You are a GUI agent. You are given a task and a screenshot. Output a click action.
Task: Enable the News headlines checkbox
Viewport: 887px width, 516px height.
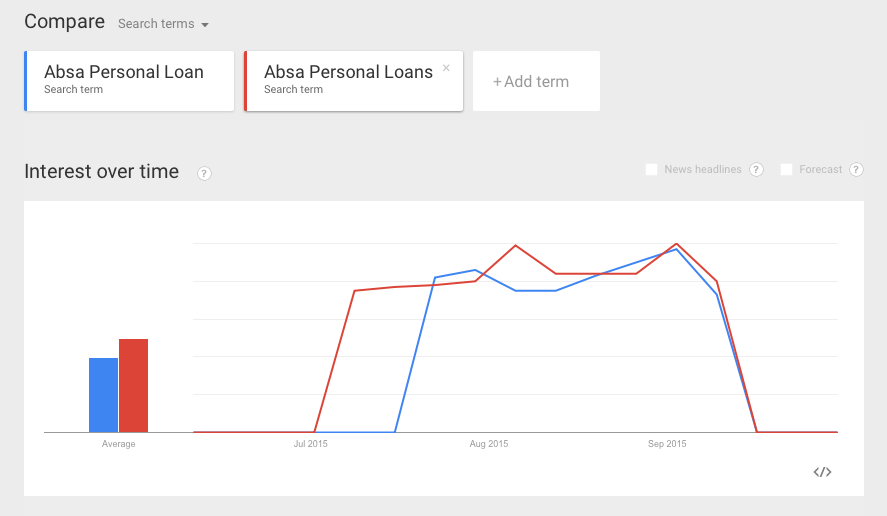pos(652,170)
